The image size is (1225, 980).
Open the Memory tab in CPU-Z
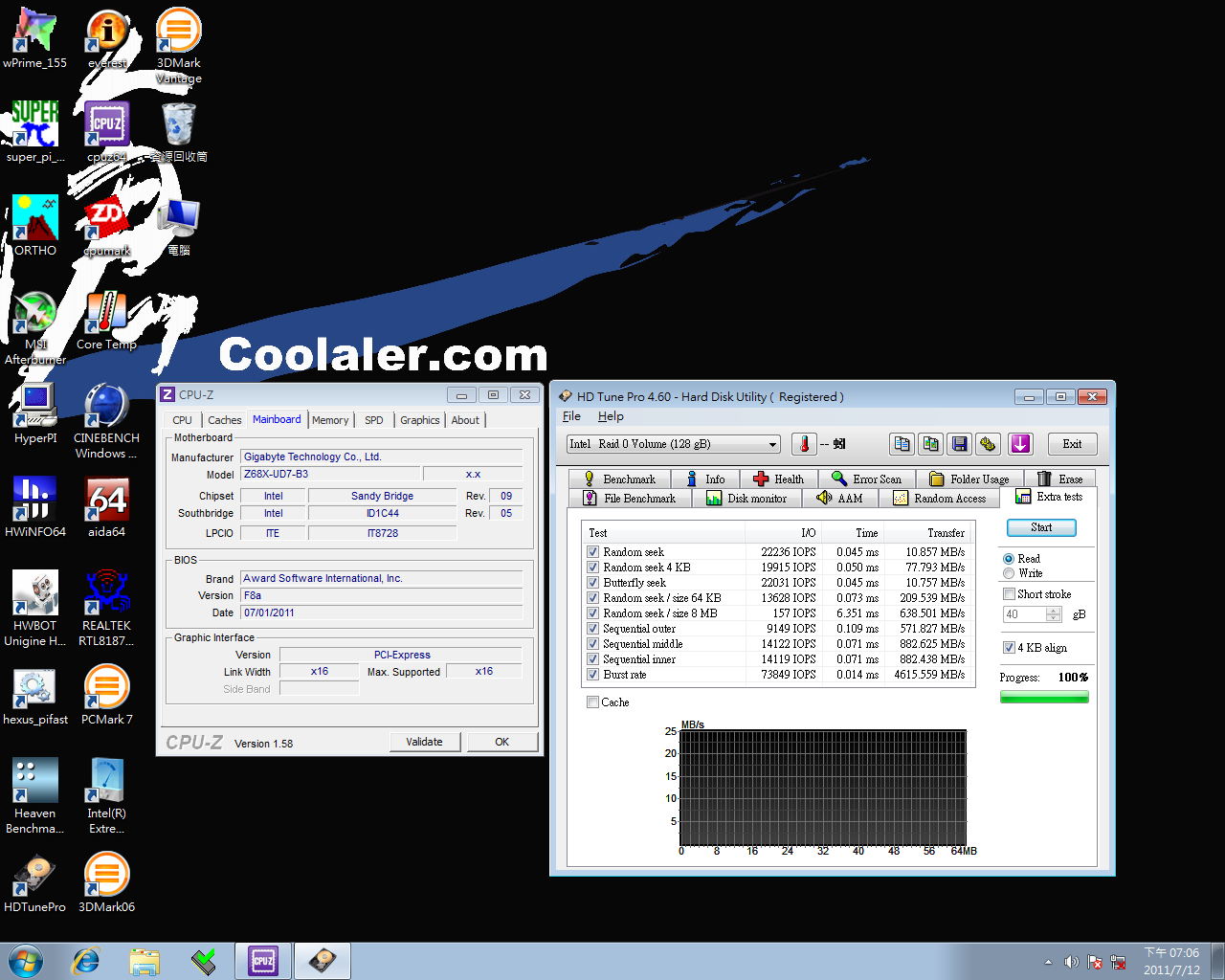click(x=330, y=420)
